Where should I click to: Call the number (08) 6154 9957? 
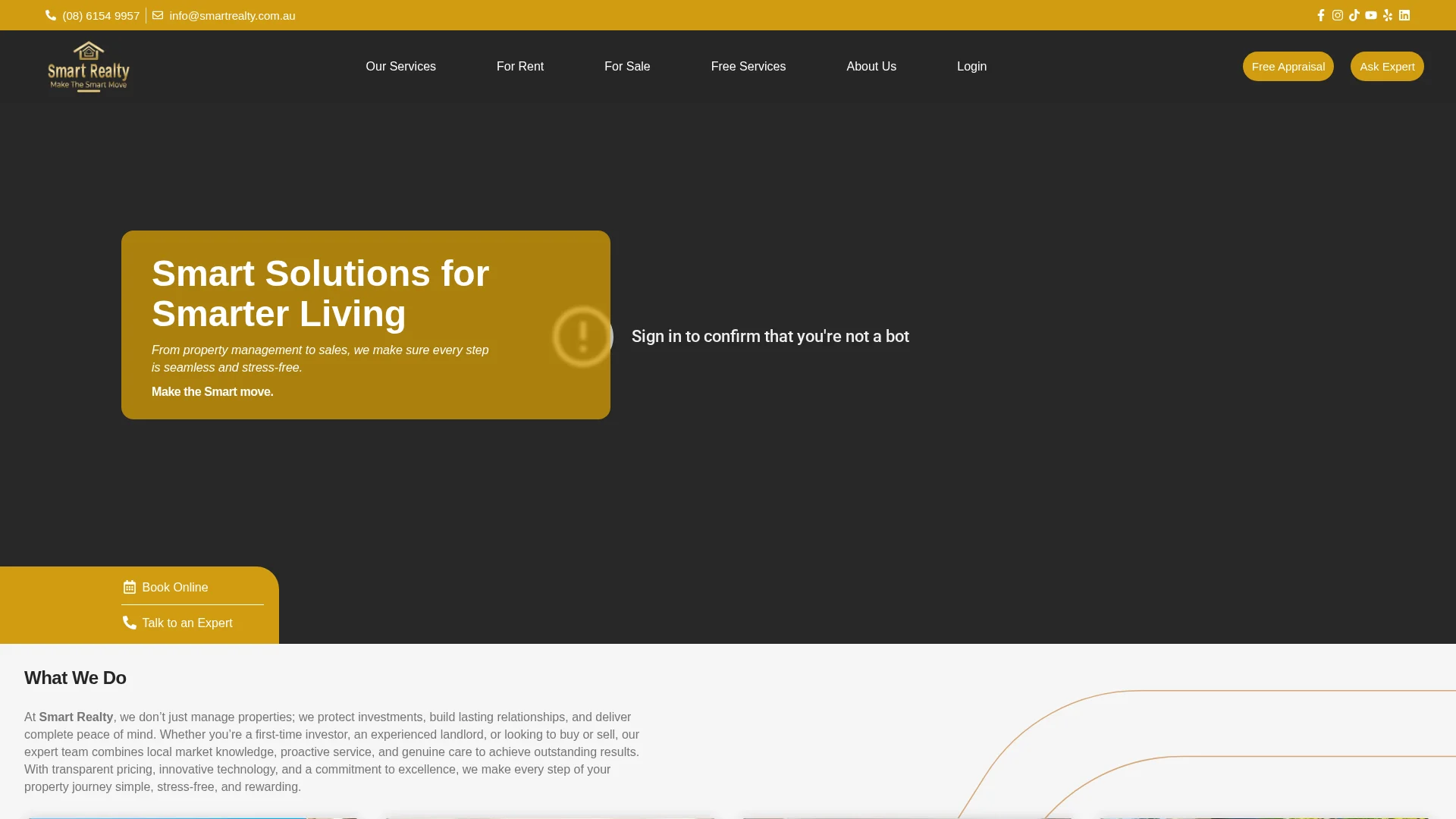(101, 15)
